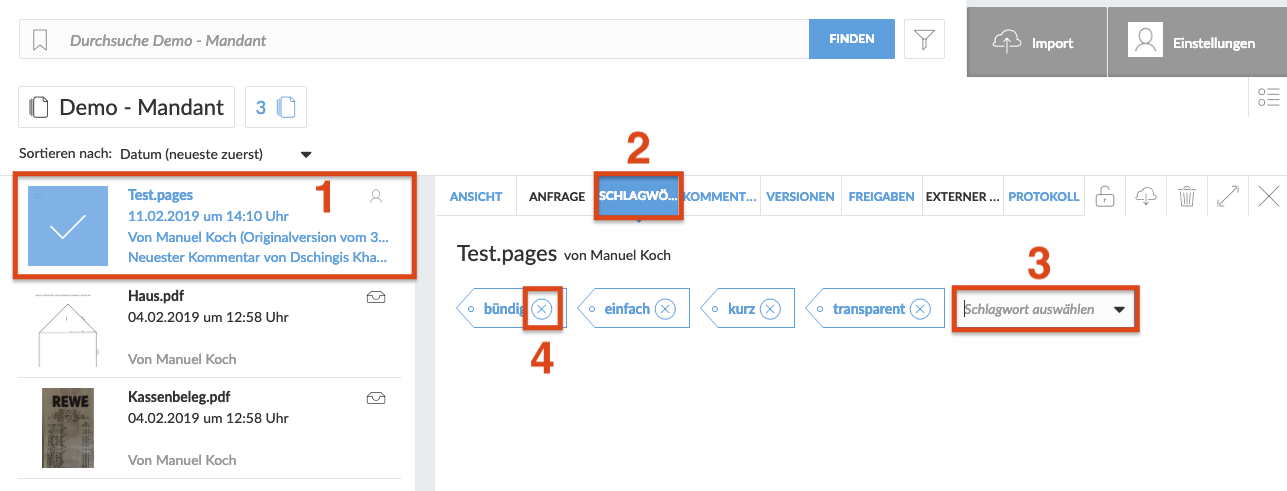Remove the 'einfach' keyword tag

[x=666, y=309]
